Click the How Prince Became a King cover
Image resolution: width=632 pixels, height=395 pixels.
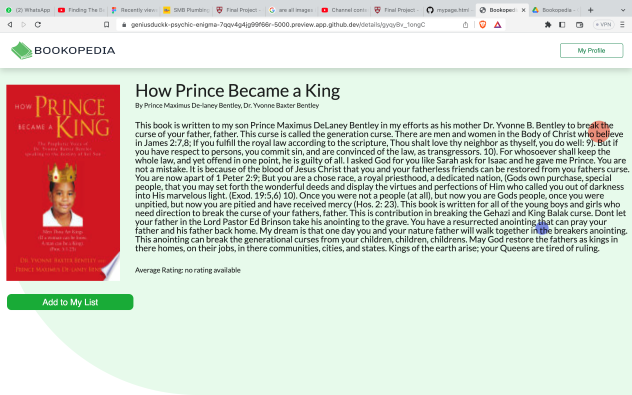click(63, 183)
